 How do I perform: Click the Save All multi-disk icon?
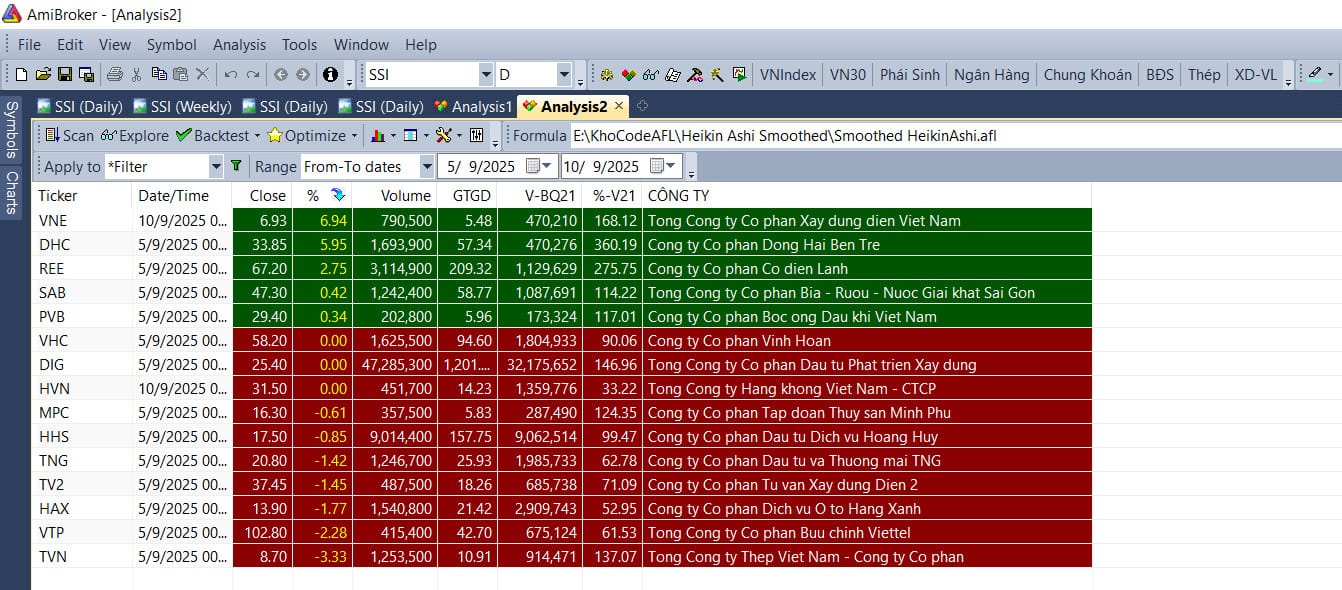tap(86, 74)
